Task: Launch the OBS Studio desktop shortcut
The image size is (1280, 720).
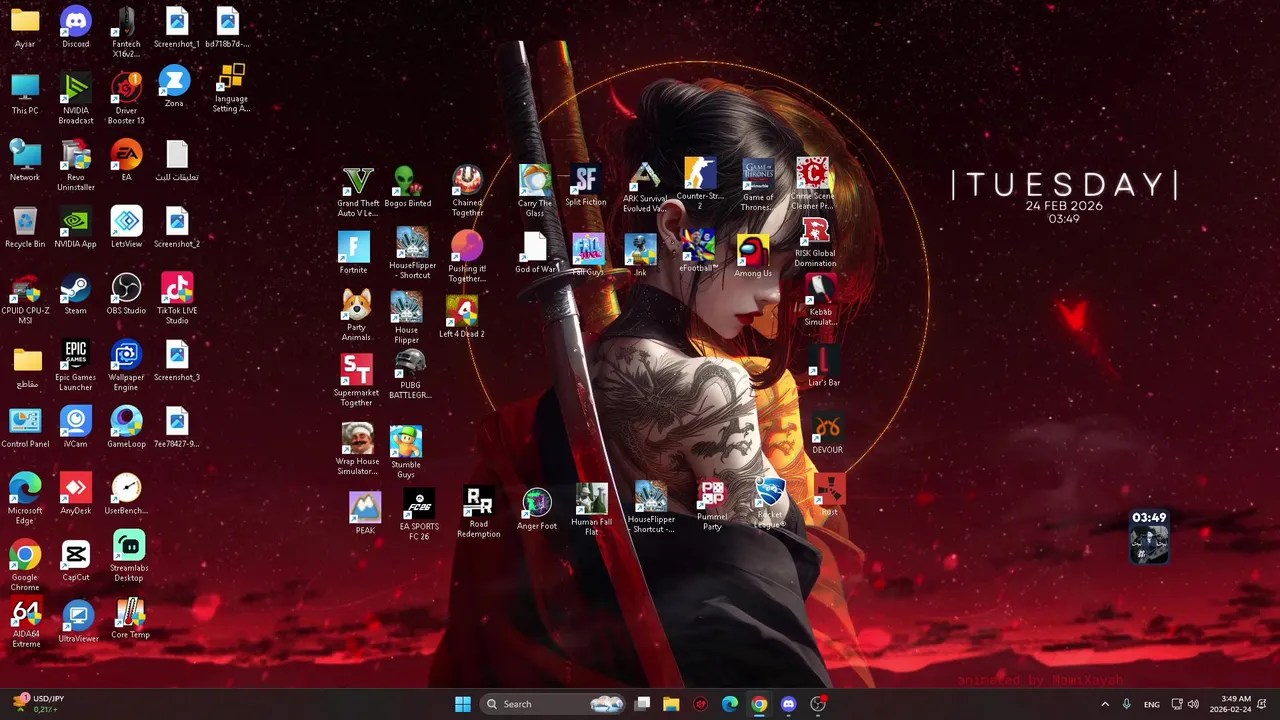Action: (126, 294)
